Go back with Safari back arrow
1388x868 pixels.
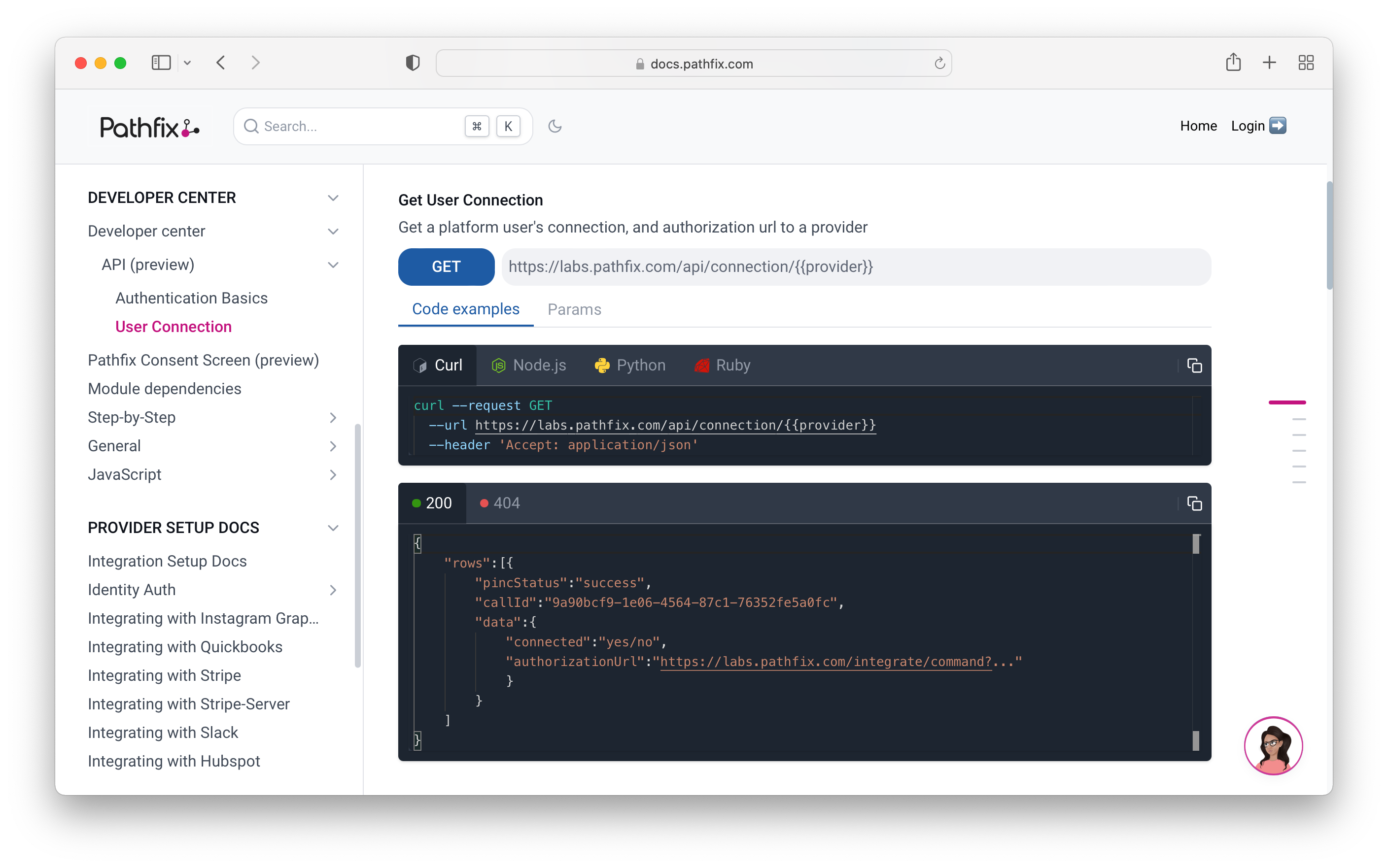coord(221,63)
